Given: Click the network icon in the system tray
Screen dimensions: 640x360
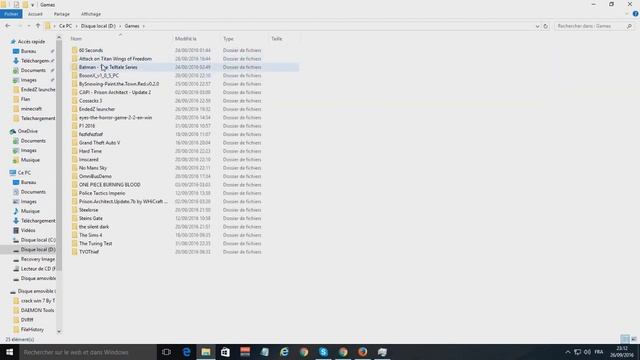Looking at the screenshot, I should point(577,352).
